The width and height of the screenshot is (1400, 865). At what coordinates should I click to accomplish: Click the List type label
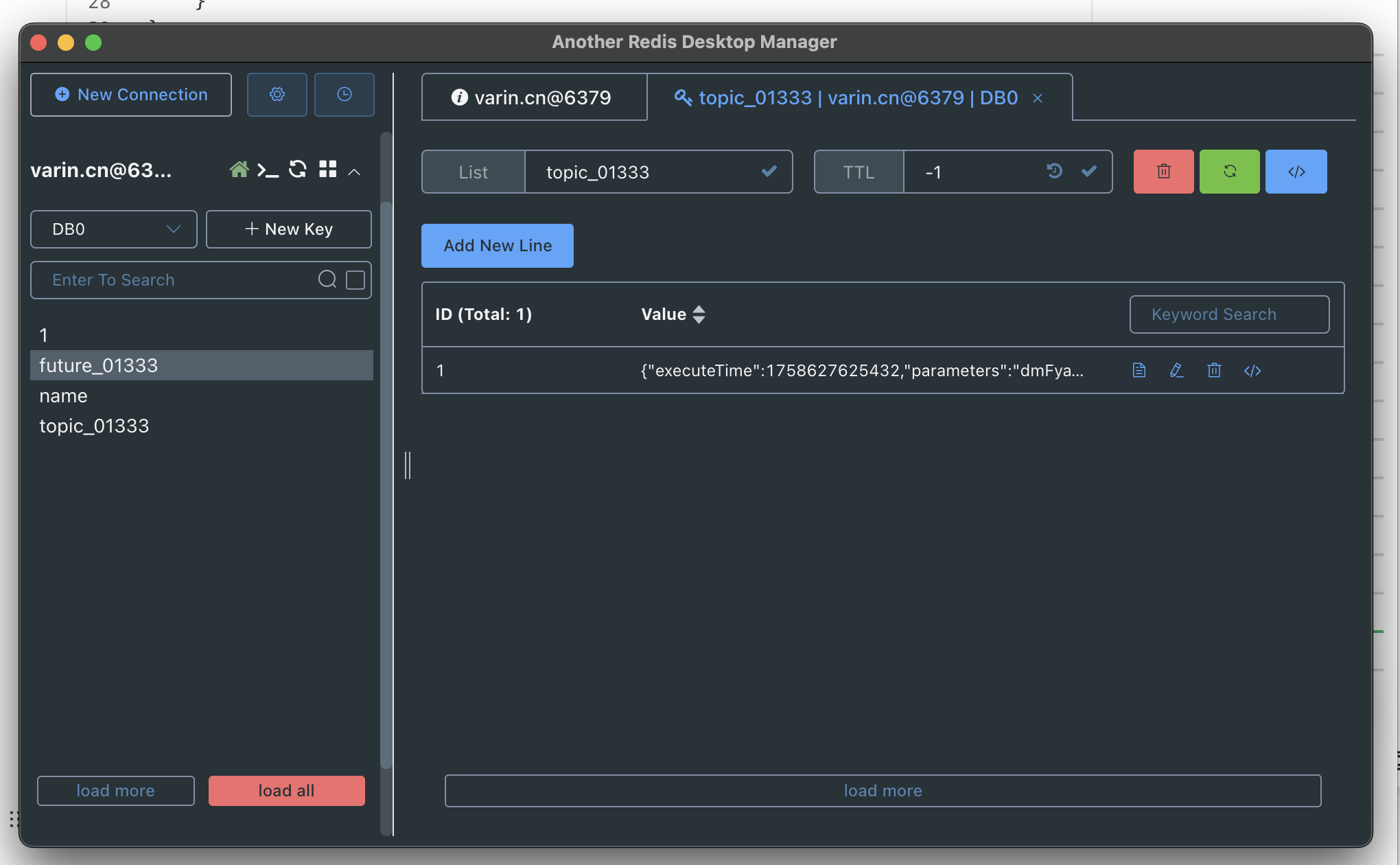tap(474, 172)
